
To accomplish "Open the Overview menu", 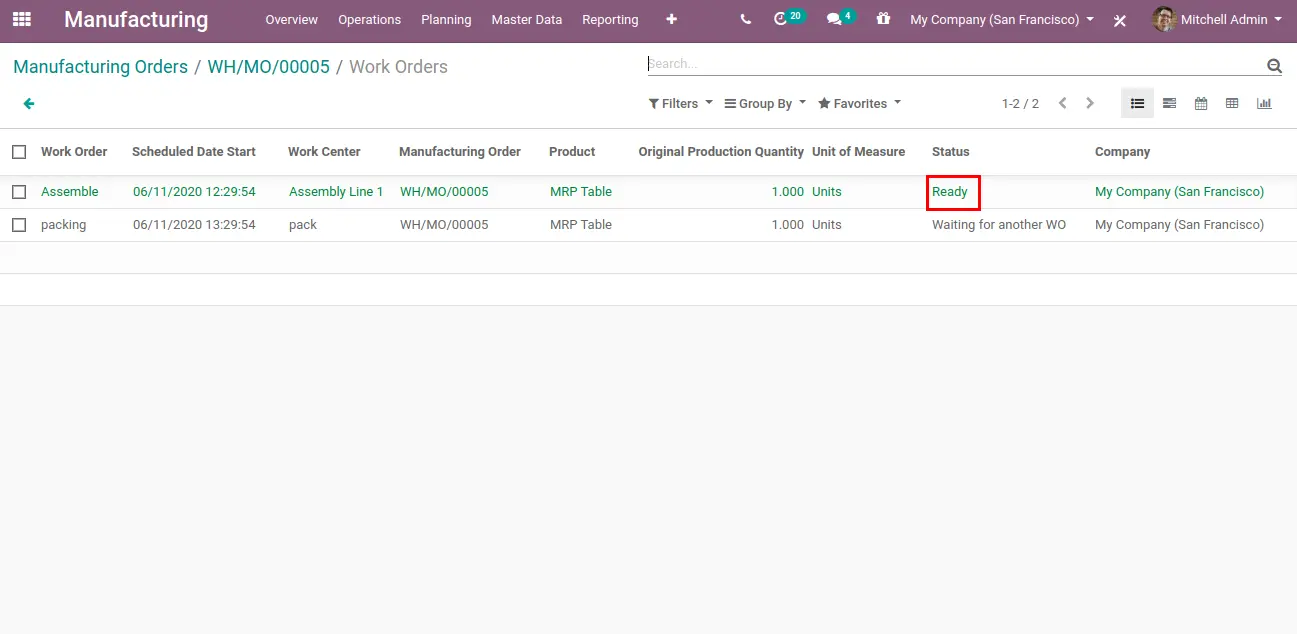I will click(291, 20).
